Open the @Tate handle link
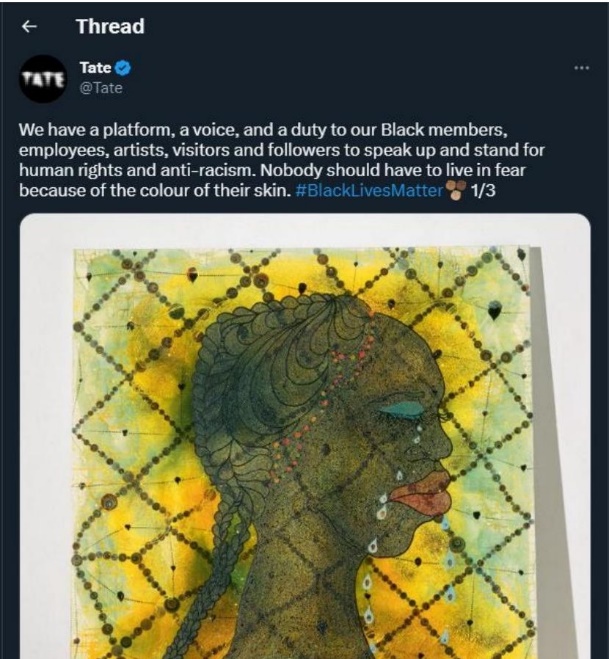609x659 pixels. (x=101, y=88)
